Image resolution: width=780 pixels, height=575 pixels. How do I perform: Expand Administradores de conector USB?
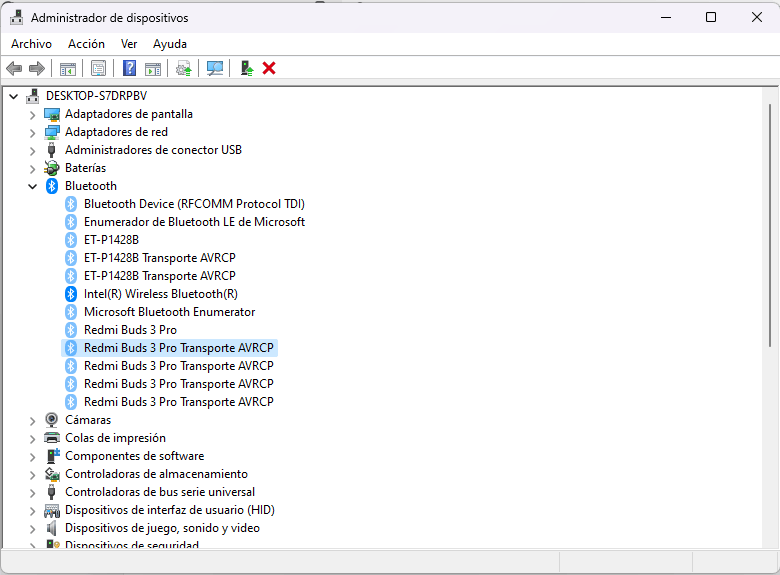click(x=32, y=151)
